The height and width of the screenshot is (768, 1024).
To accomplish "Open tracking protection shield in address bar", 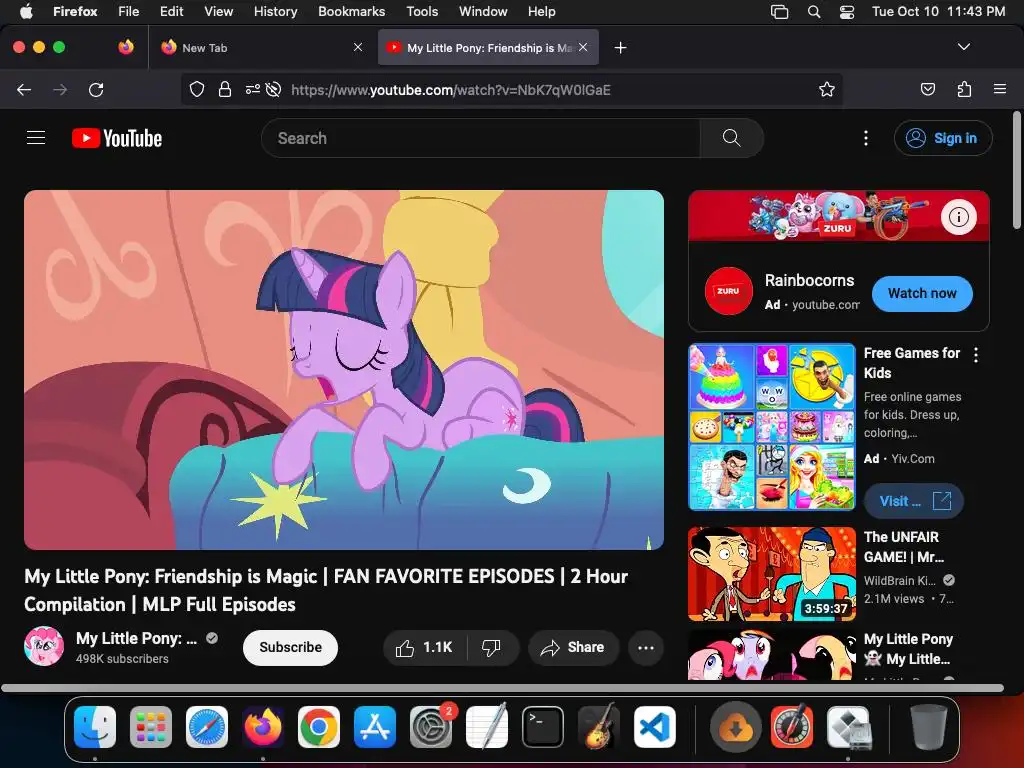I will click(197, 89).
